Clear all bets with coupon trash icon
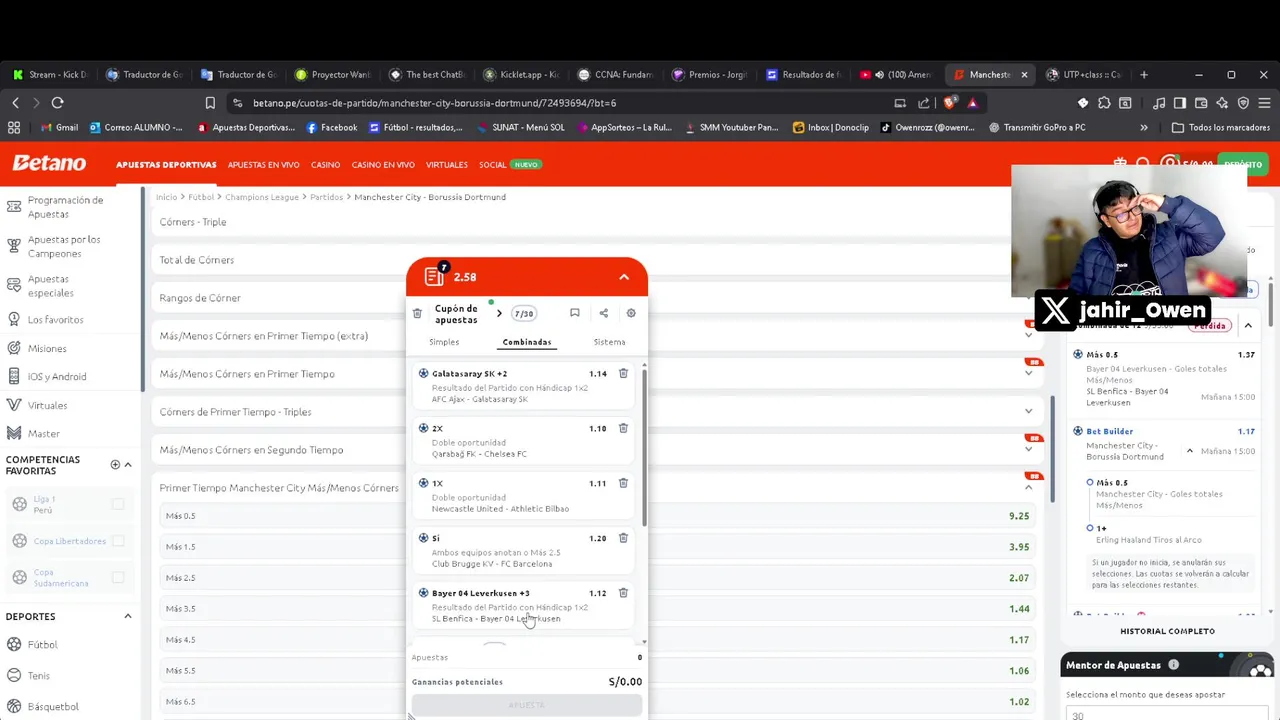The height and width of the screenshot is (720, 1280). pyautogui.click(x=417, y=313)
